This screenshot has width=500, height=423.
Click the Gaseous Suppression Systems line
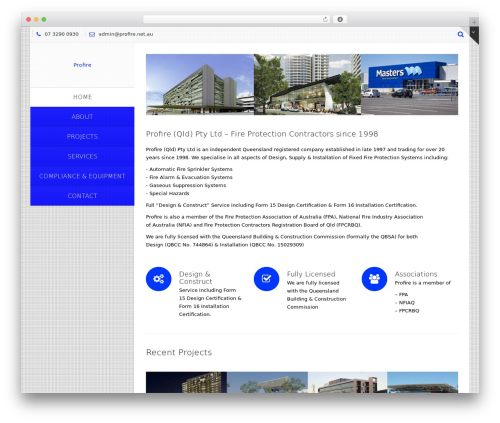click(186, 185)
